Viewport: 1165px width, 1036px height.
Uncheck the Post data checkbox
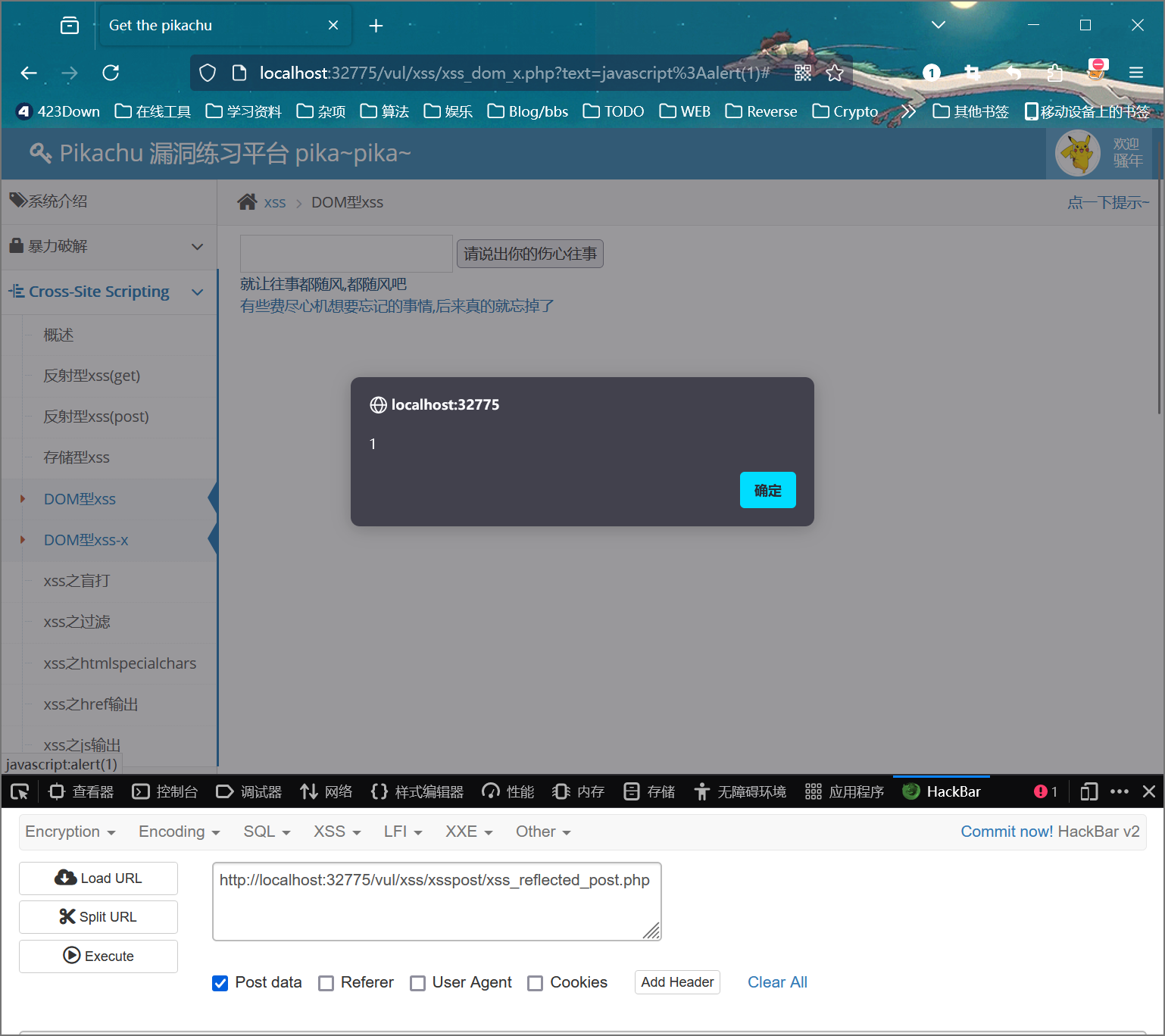tap(220, 983)
